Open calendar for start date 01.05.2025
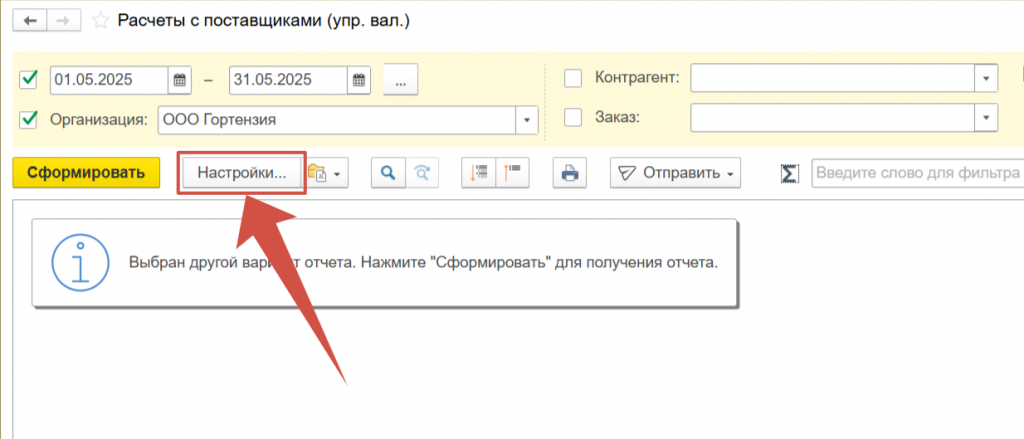 tap(180, 80)
